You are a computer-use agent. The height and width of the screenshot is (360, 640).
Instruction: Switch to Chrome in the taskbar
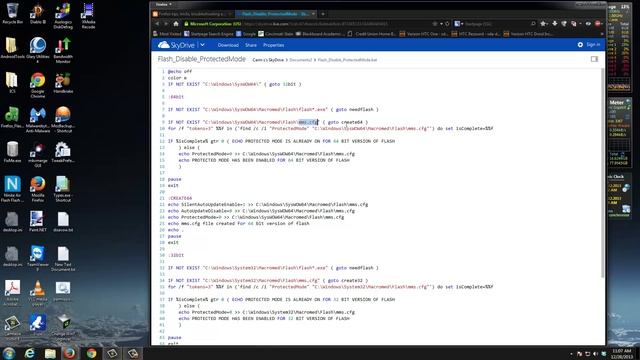pos(91,353)
